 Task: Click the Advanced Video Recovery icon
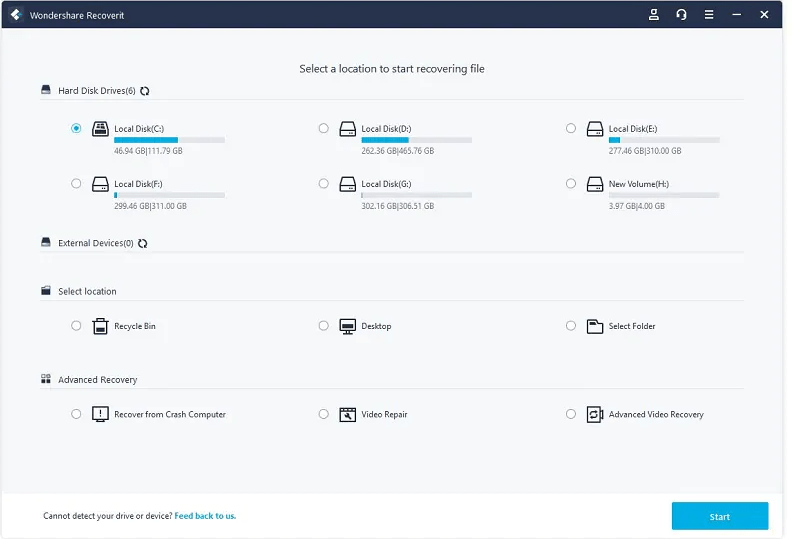click(x=594, y=414)
